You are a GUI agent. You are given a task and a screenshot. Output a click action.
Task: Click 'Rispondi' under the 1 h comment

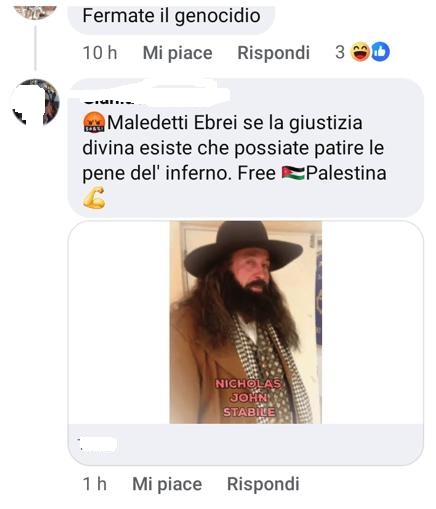pos(263,484)
